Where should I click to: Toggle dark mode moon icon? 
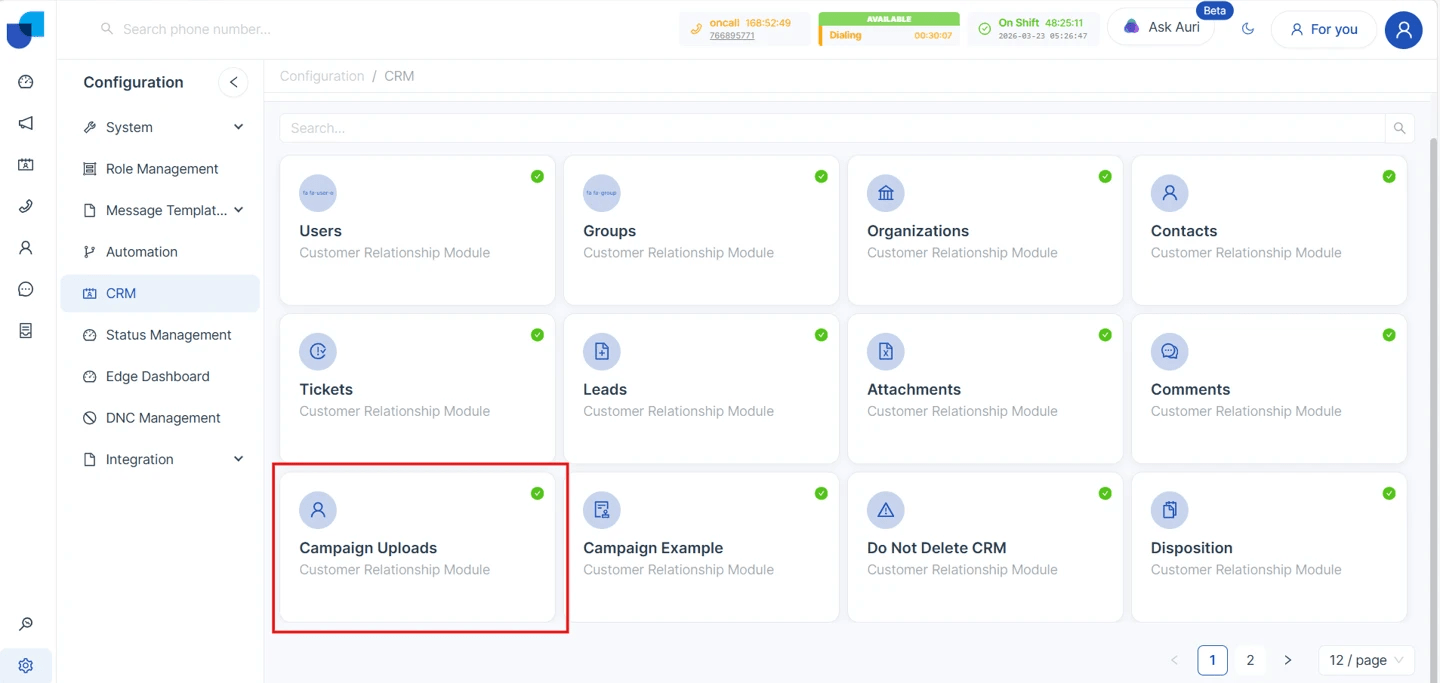point(1248,29)
